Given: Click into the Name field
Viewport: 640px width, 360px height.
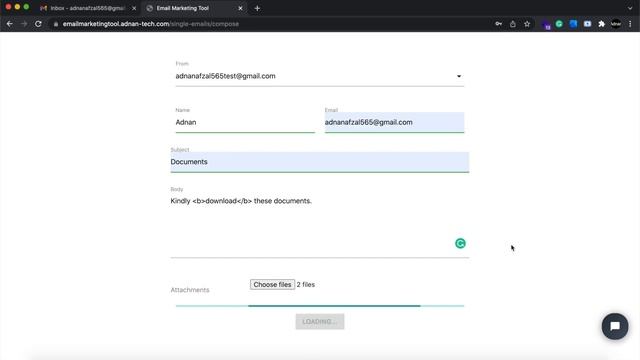Looking at the screenshot, I should point(245,122).
